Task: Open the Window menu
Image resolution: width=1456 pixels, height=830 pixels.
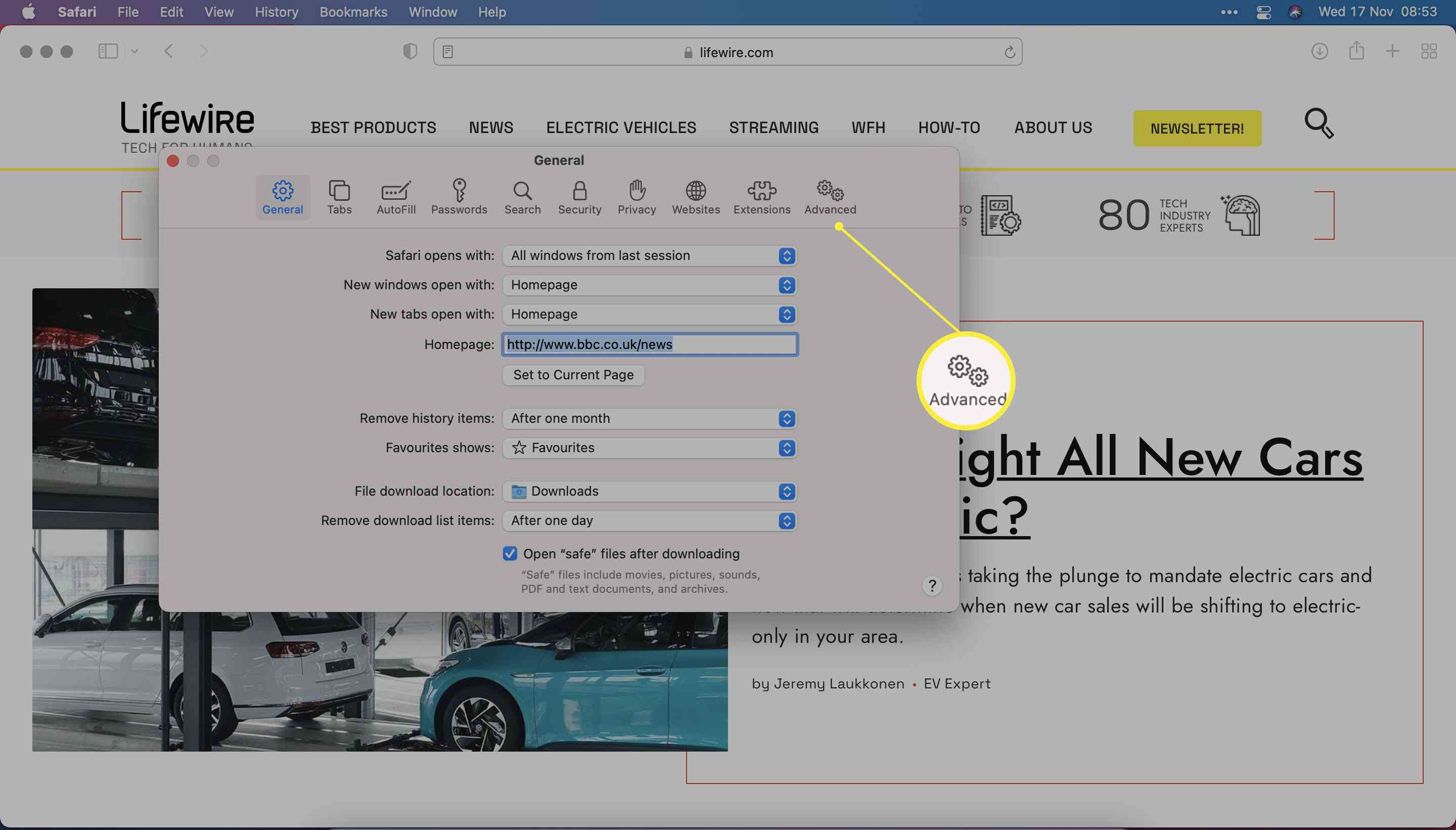Action: [x=432, y=12]
